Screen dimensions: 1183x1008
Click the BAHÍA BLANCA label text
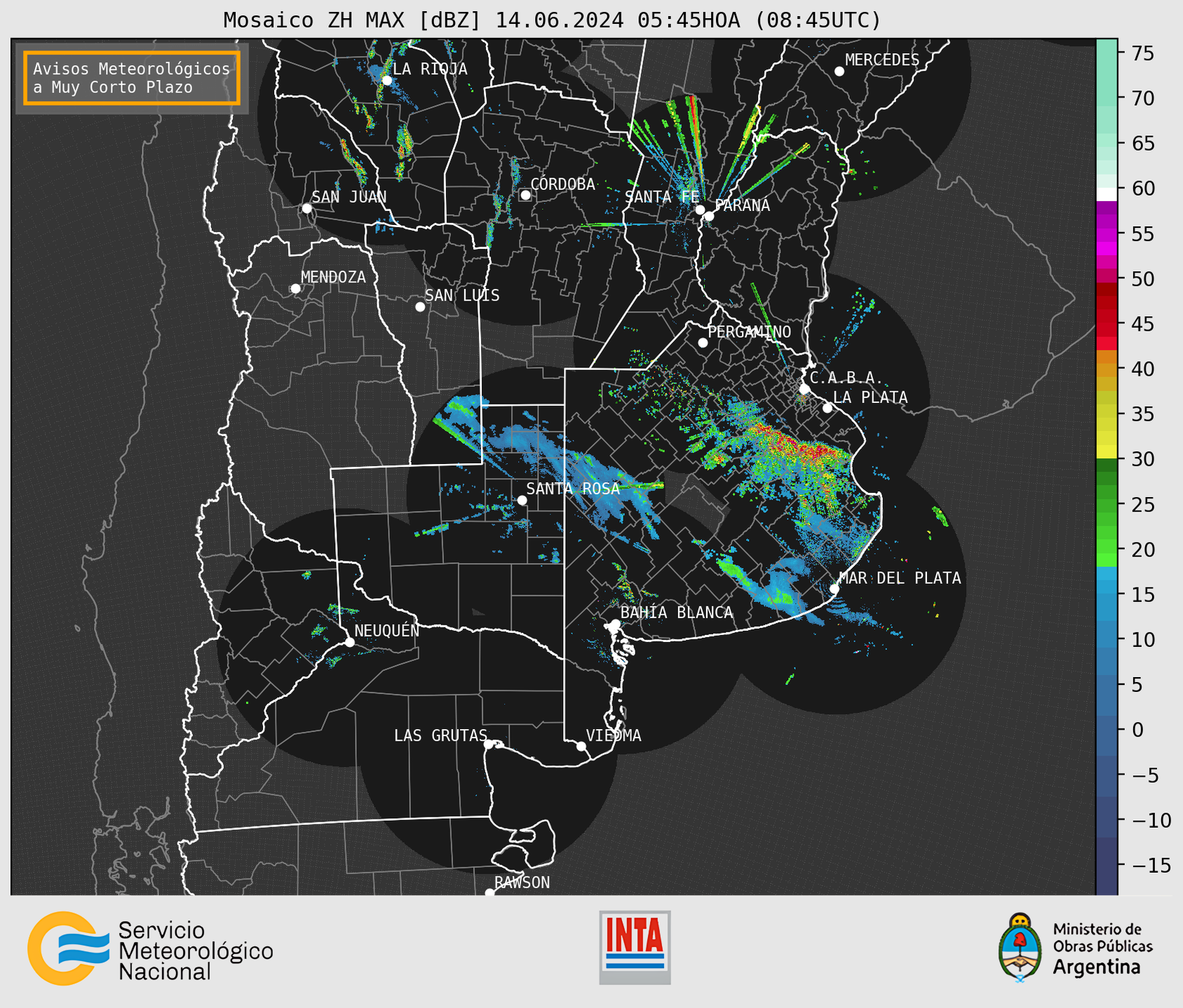pyautogui.click(x=677, y=613)
